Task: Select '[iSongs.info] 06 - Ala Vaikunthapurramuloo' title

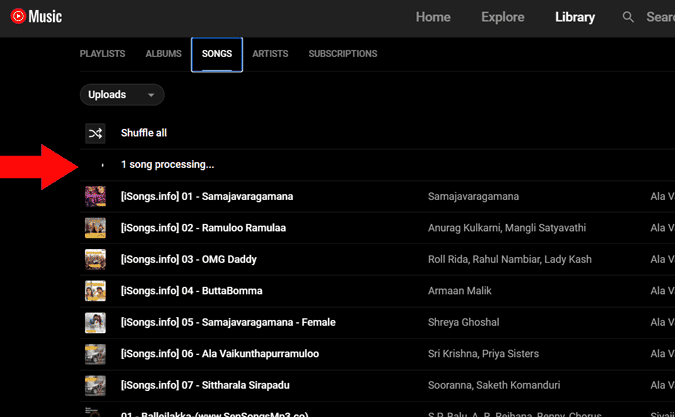Action: 220,354
